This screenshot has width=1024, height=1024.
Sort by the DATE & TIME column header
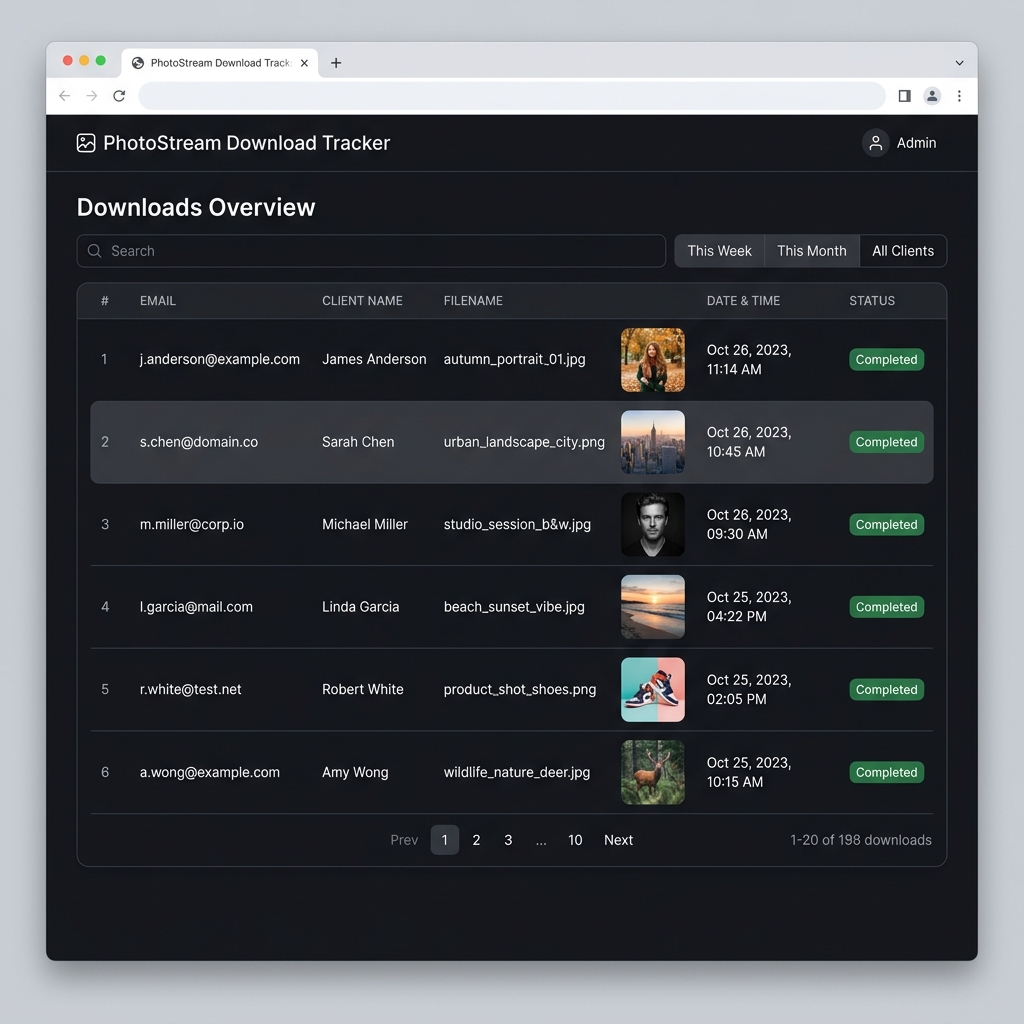pos(743,301)
